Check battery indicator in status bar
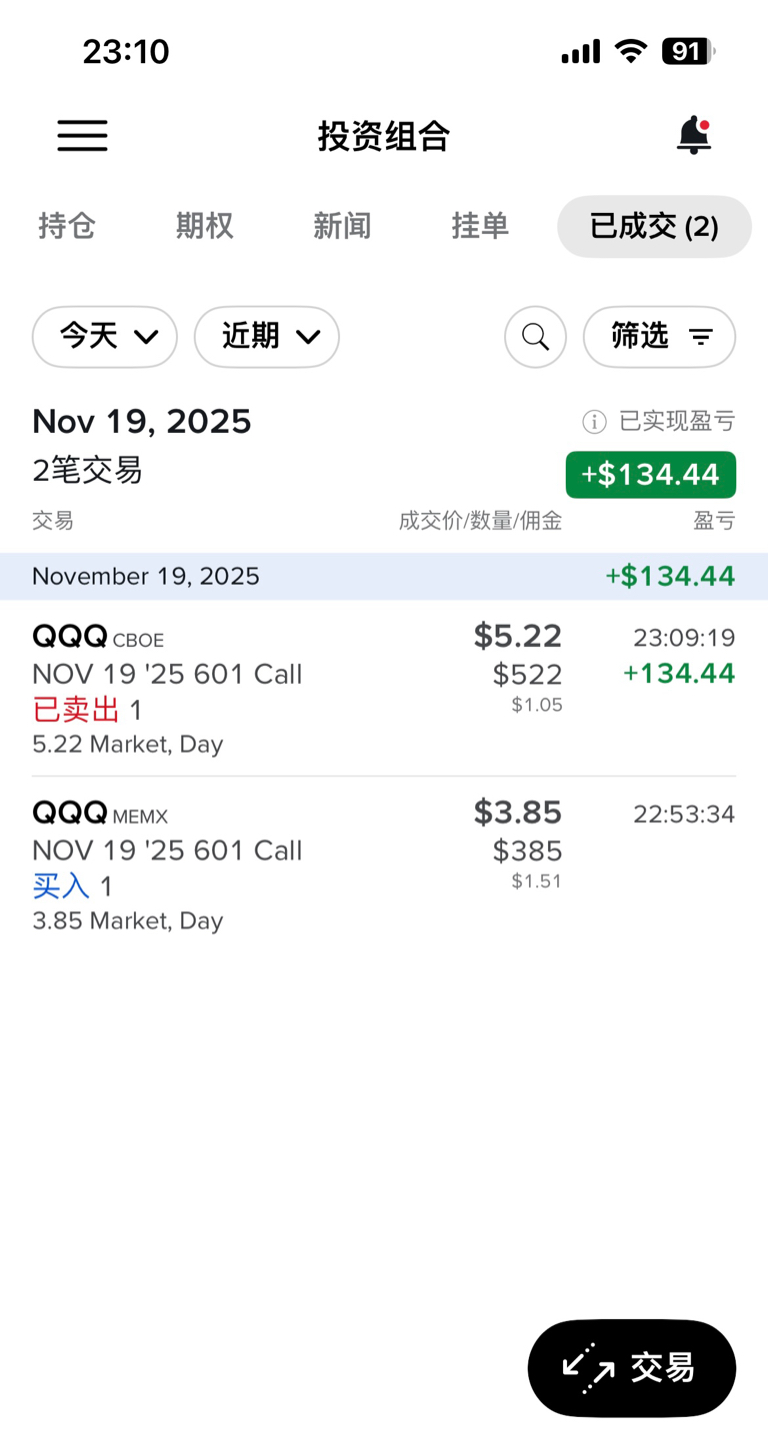 [688, 51]
